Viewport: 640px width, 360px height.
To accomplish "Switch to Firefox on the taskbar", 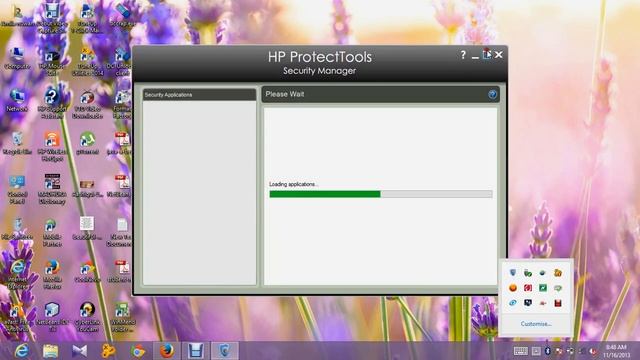I will (x=167, y=351).
